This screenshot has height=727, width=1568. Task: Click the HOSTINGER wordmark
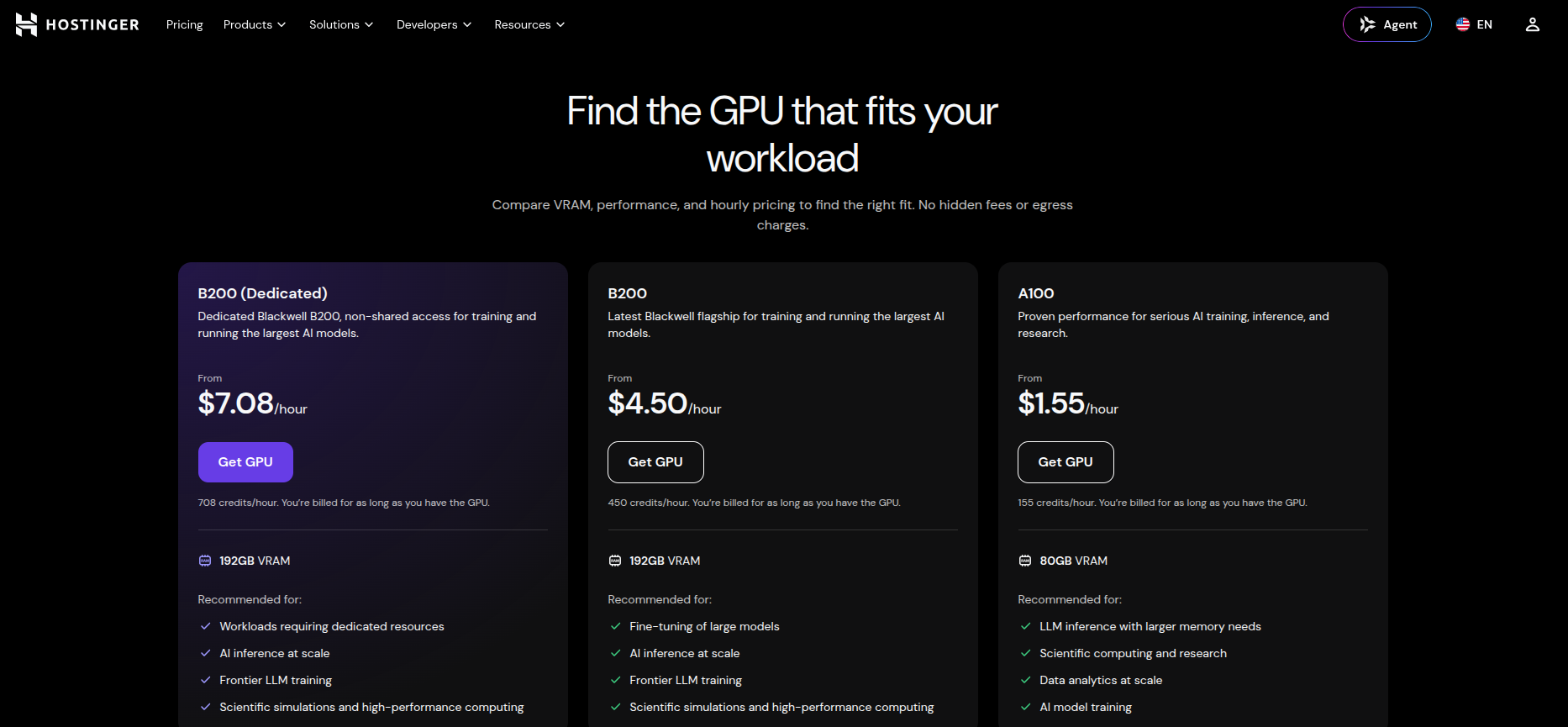point(92,25)
